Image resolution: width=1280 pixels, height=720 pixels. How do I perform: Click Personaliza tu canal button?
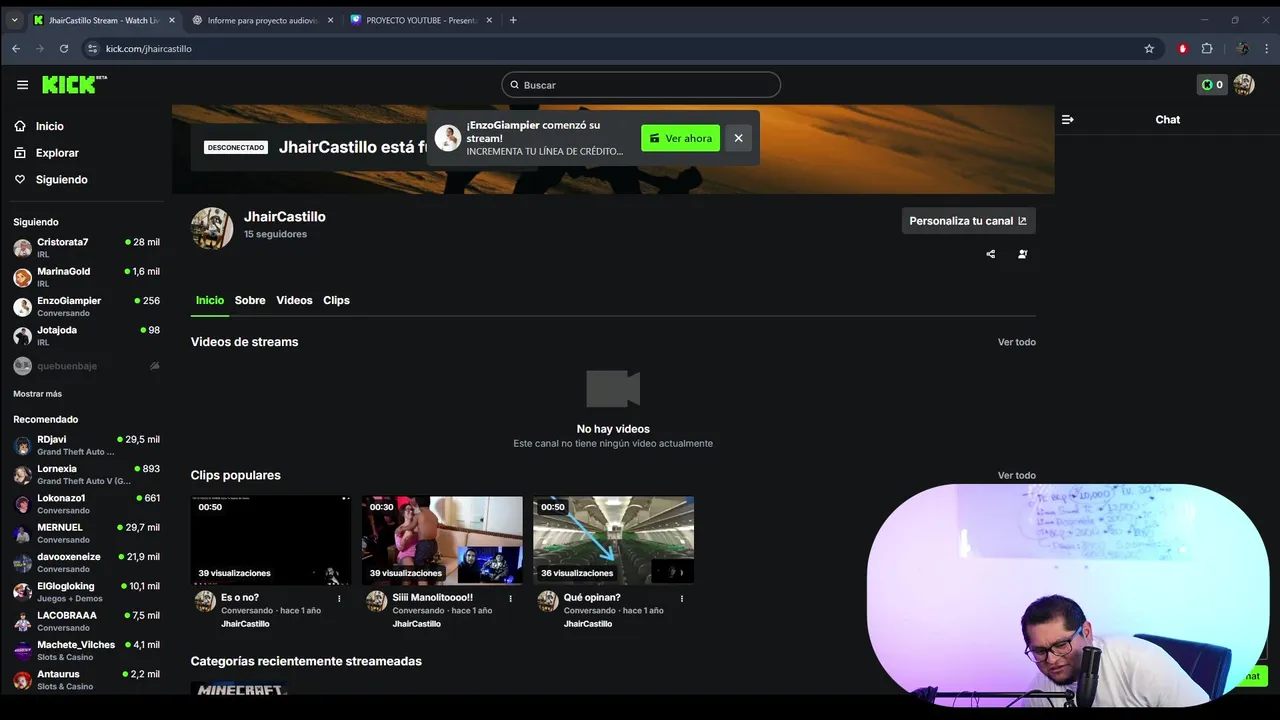pyautogui.click(x=968, y=221)
